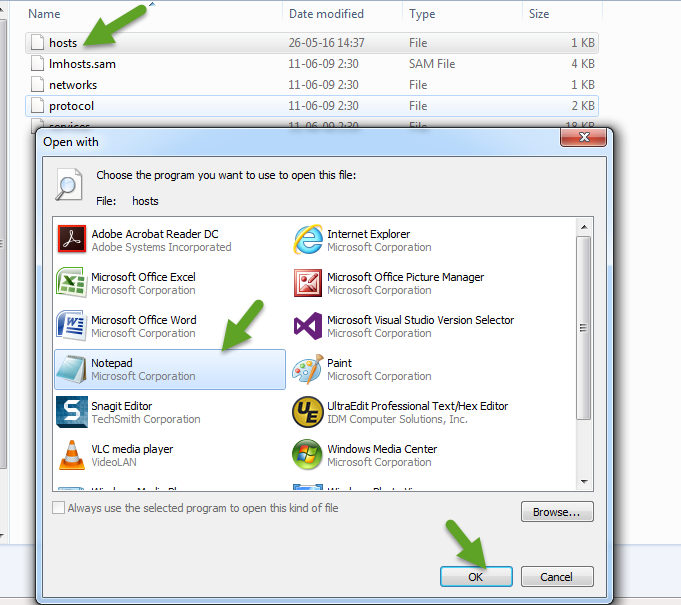681x605 pixels.
Task: Click the '2 KB' size of protocol
Action: pos(583,106)
